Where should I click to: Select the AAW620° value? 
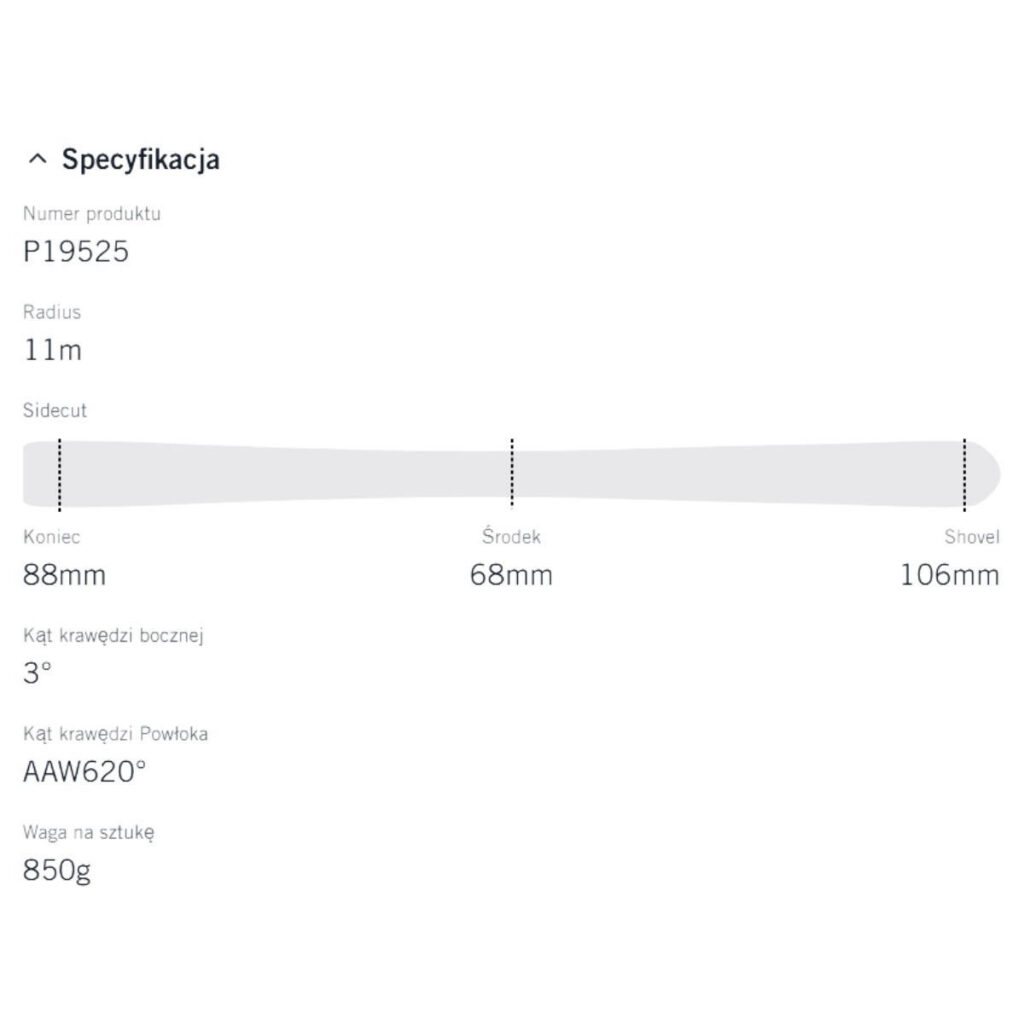(85, 771)
